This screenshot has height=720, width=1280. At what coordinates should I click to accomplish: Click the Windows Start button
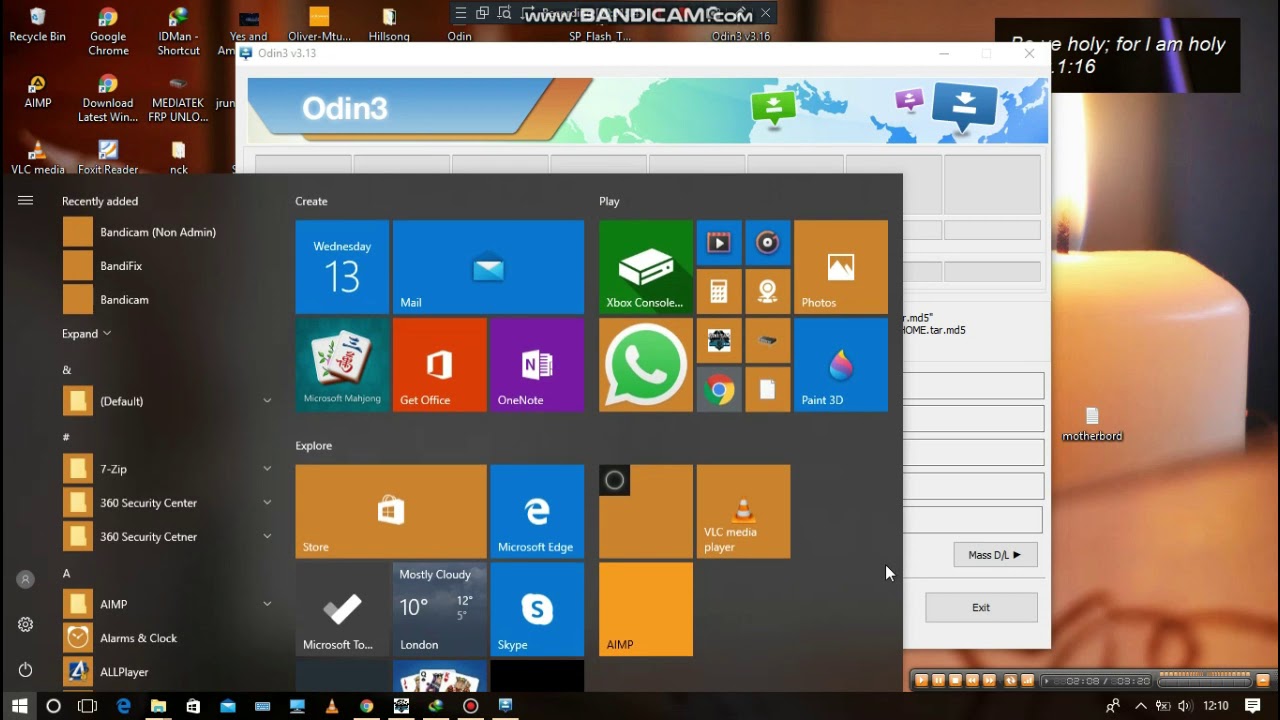tap(19, 705)
